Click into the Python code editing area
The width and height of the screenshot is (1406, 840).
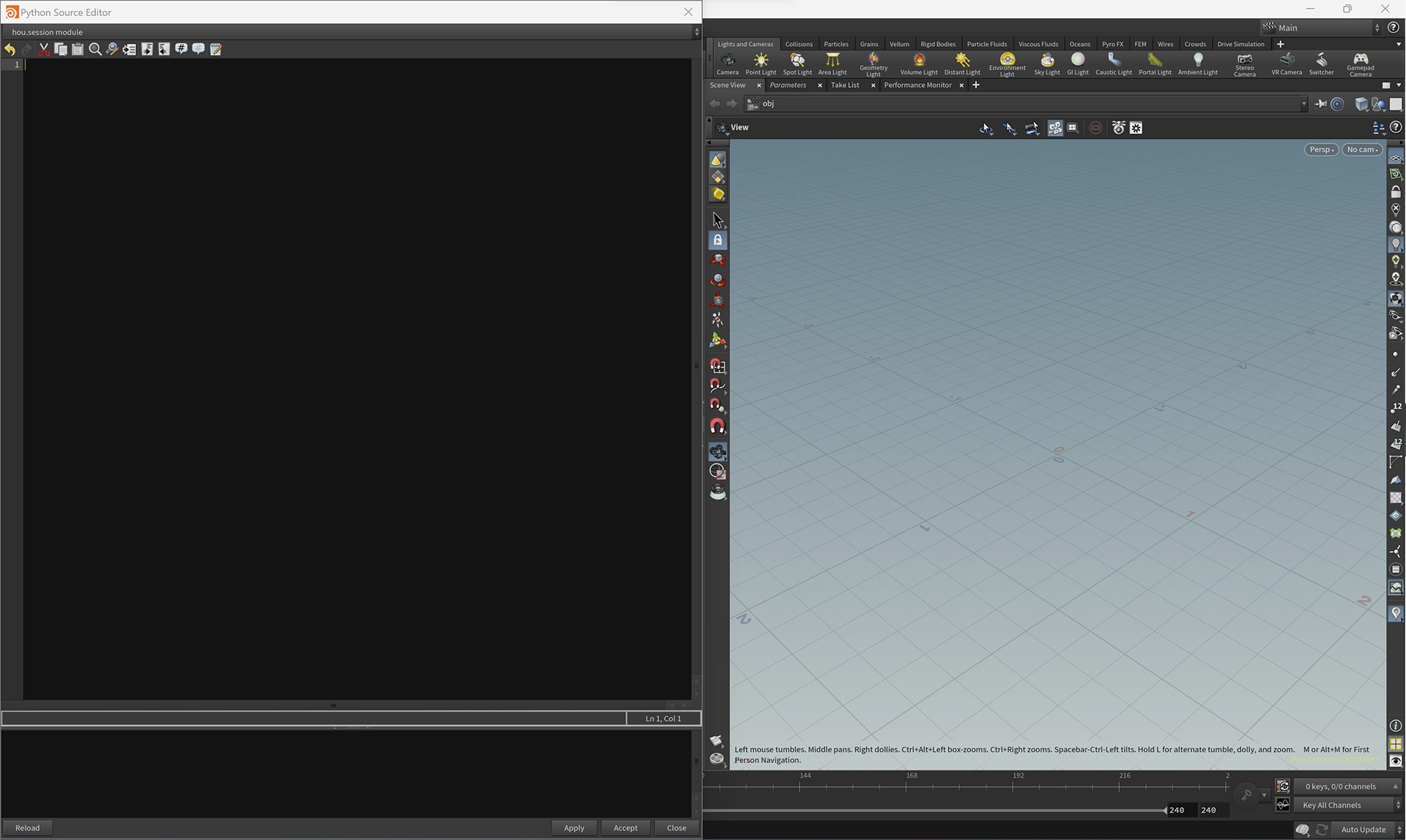(x=357, y=378)
